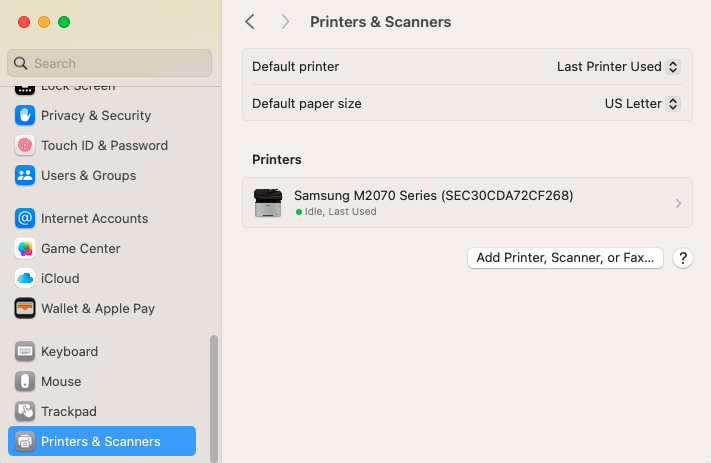Viewport: 711px width, 463px height.
Task: Go forward with the right arrow
Action: [x=285, y=21]
